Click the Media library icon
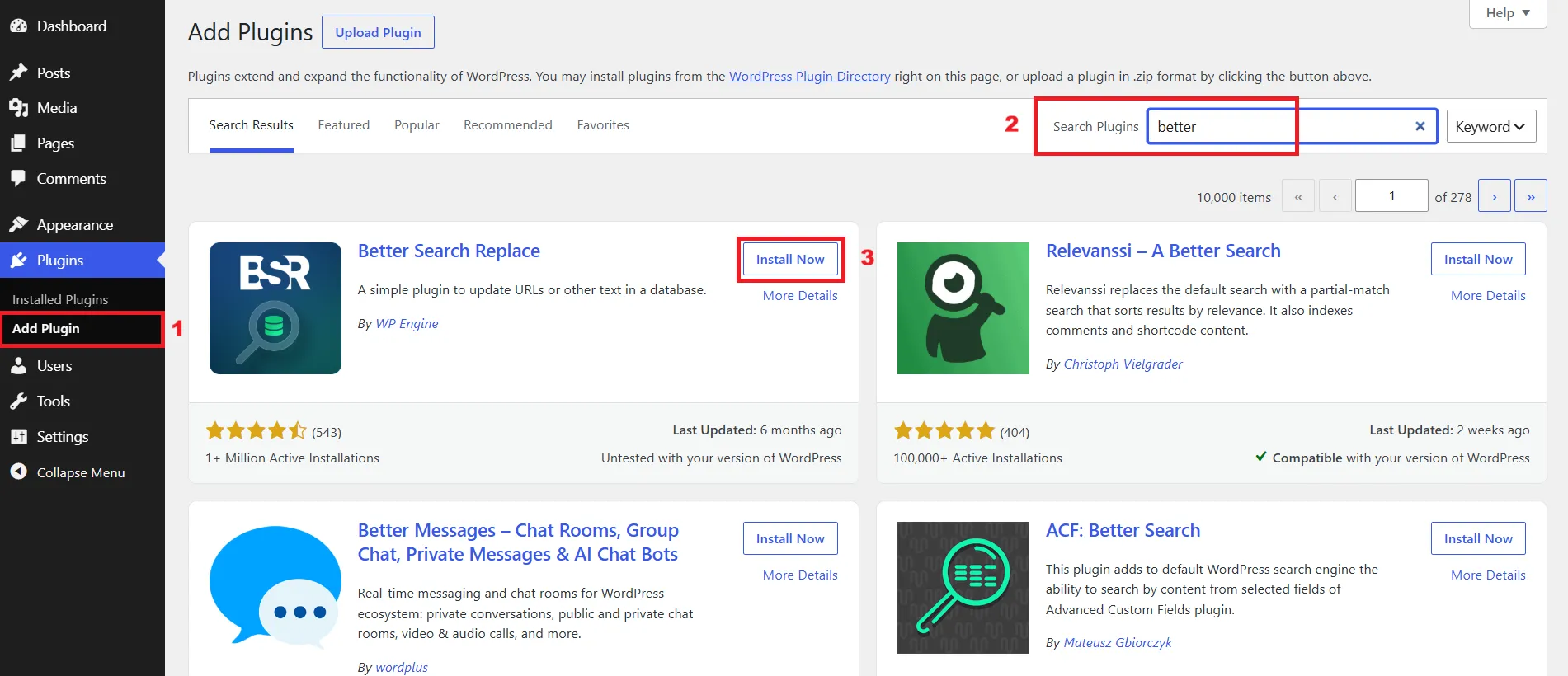This screenshot has width=1568, height=676. pyautogui.click(x=18, y=107)
